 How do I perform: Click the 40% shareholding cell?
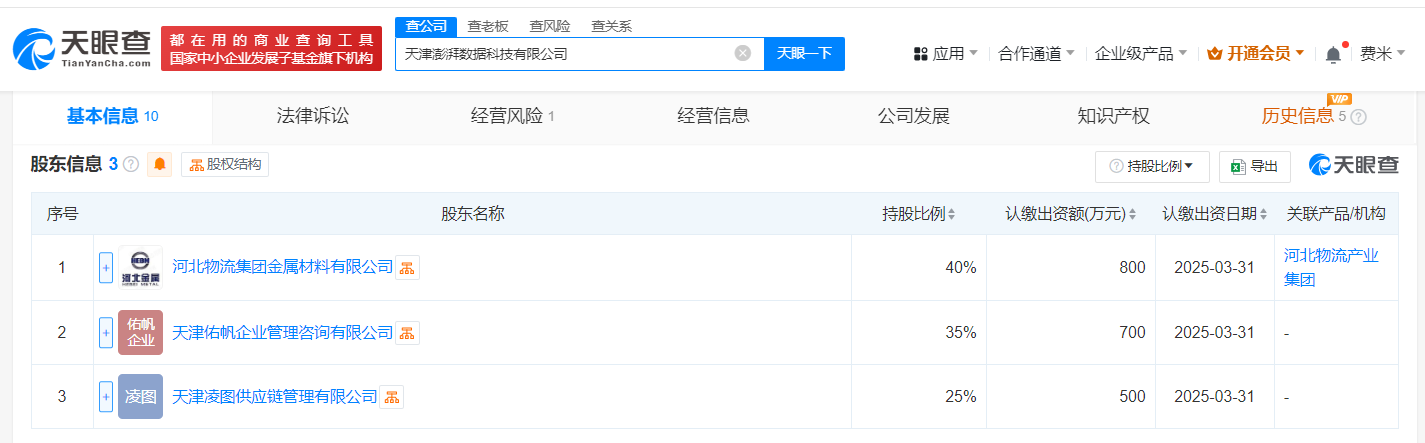click(x=960, y=267)
